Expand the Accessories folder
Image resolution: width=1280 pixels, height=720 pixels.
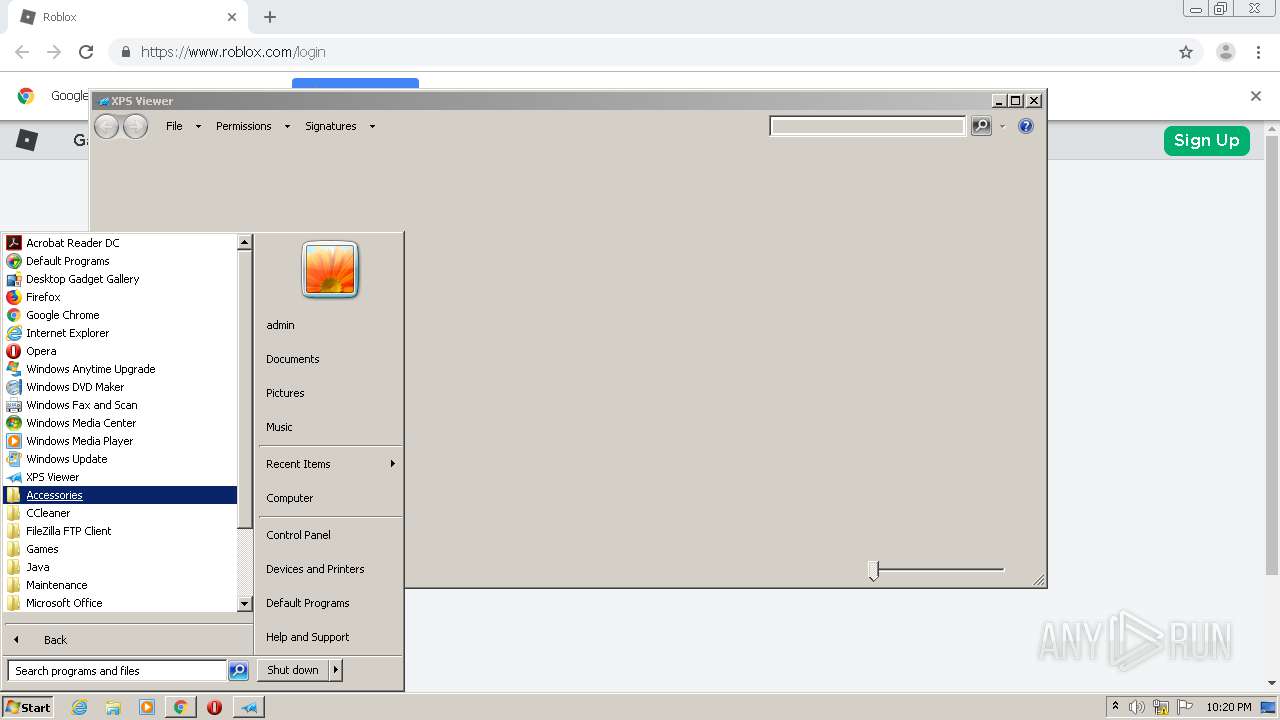point(120,495)
